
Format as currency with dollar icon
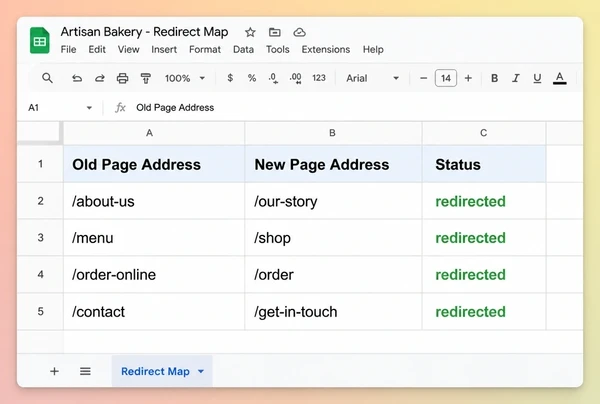click(x=230, y=78)
